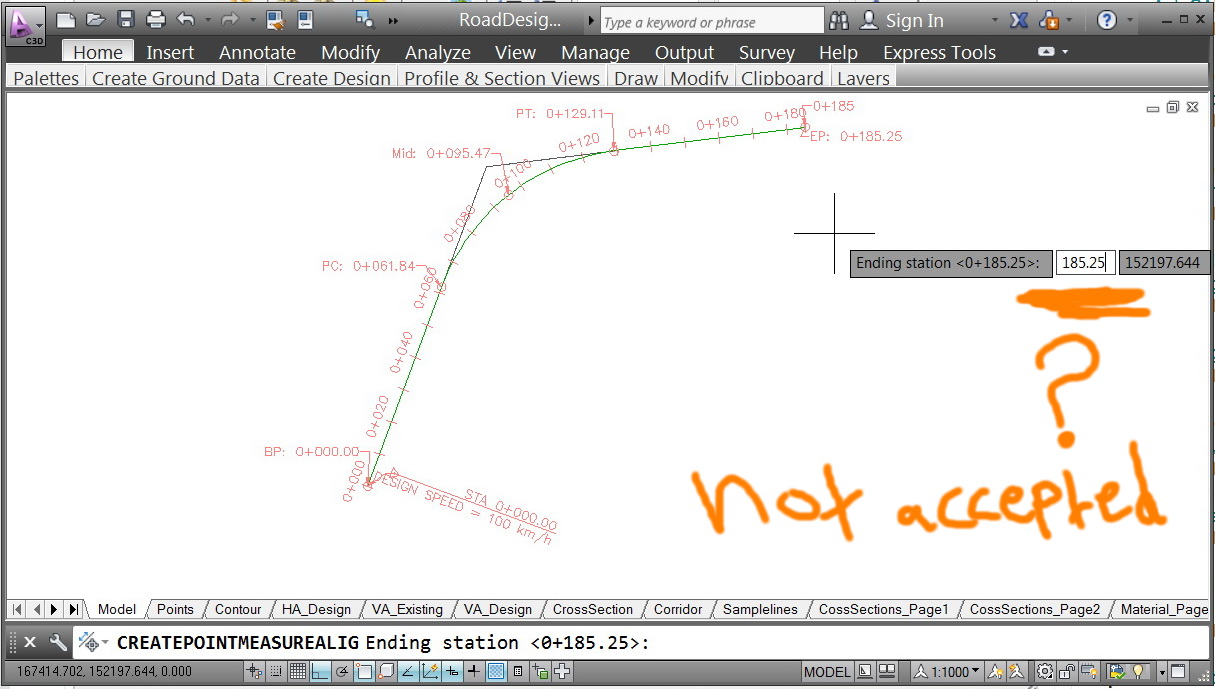This screenshot has width=1215, height=689.
Task: Open the CrossSection layout tab
Action: tap(592, 609)
